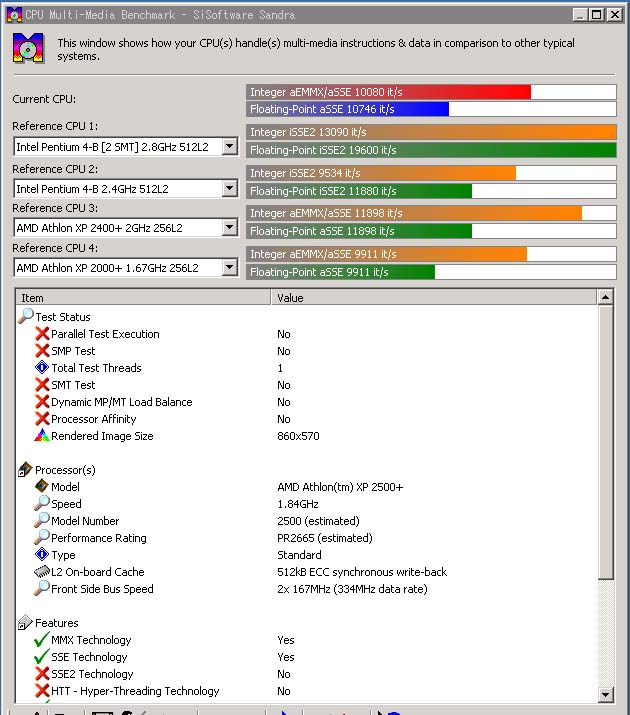
Task: Open the Reference CPU 1 dropdown
Action: pos(229,147)
